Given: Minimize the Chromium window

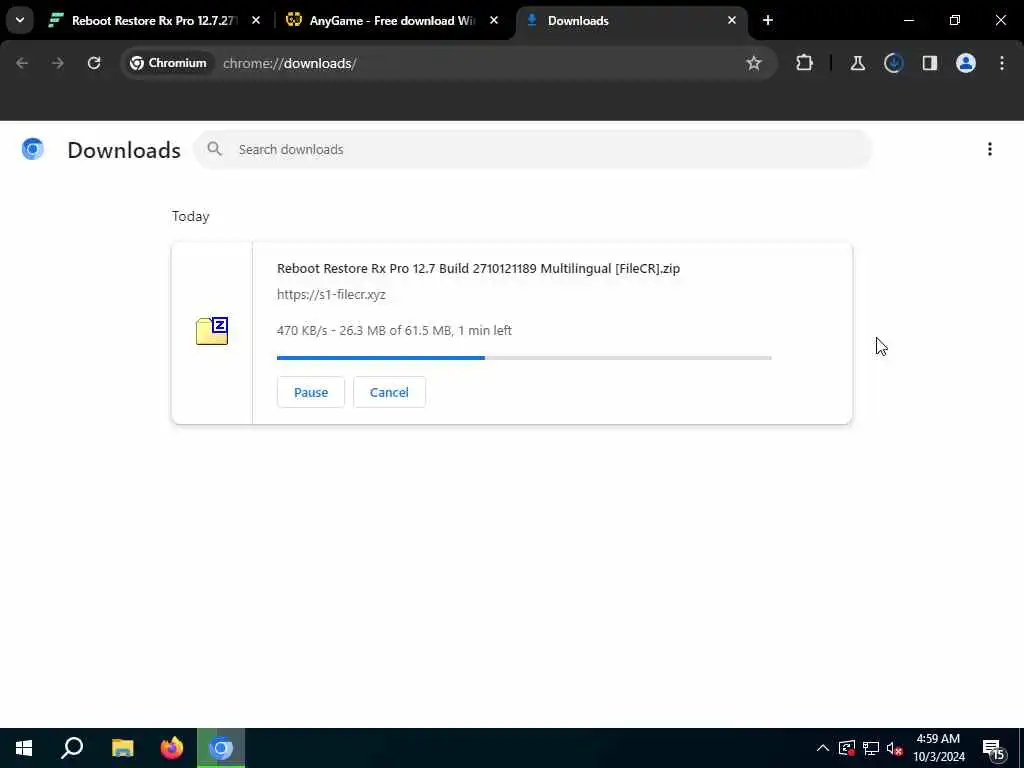Looking at the screenshot, I should [908, 20].
